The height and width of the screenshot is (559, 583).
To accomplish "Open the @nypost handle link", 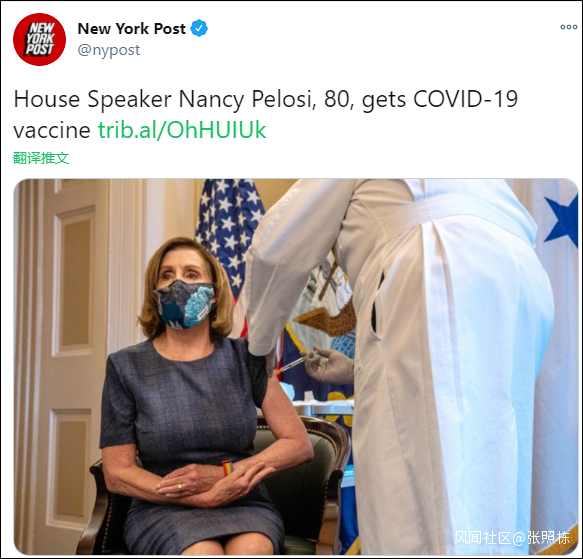I will [x=109, y=50].
